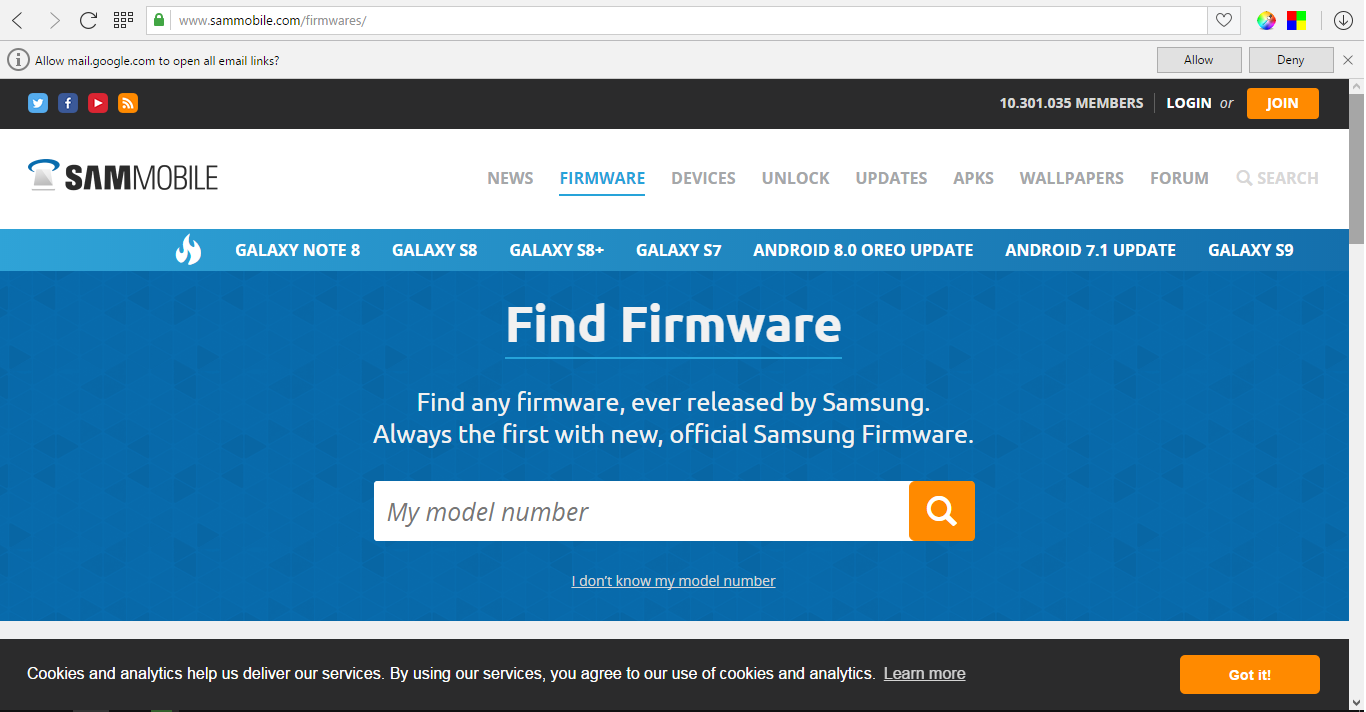The width and height of the screenshot is (1366, 712).
Task: Focus the My model number field
Action: point(641,511)
